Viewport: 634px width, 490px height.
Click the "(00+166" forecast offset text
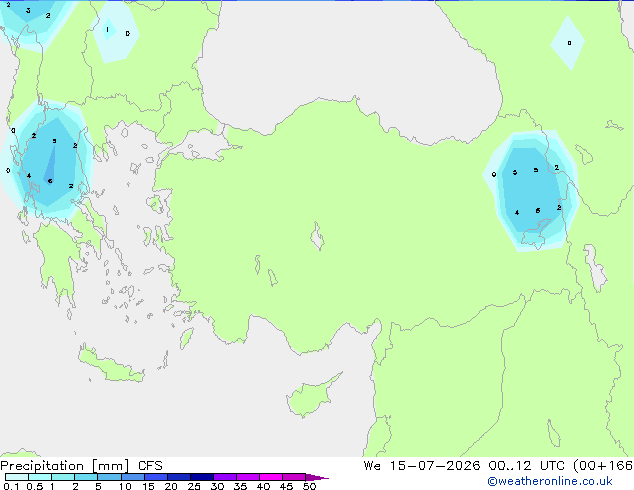pyautogui.click(x=603, y=465)
